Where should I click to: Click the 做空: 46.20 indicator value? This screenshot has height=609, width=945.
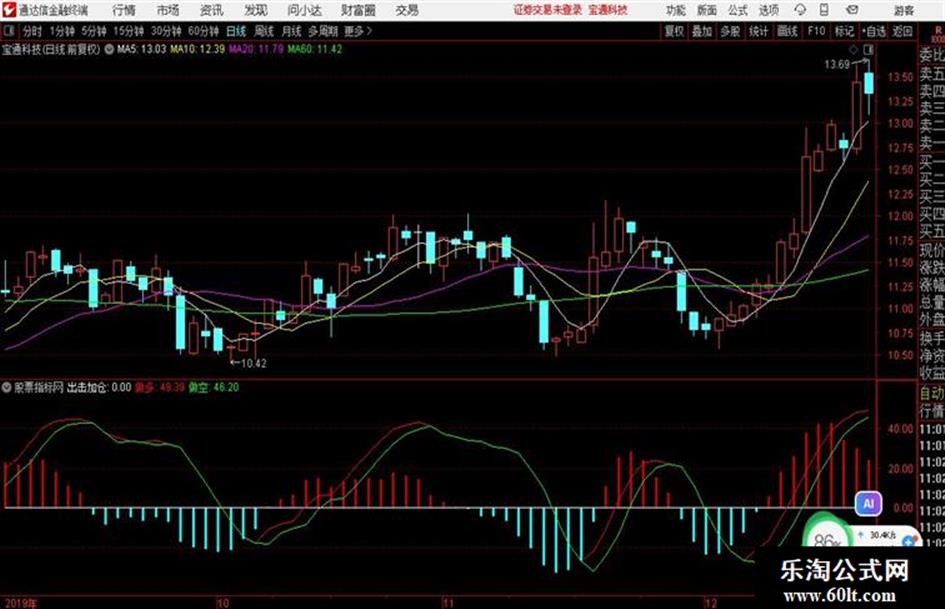(213, 387)
